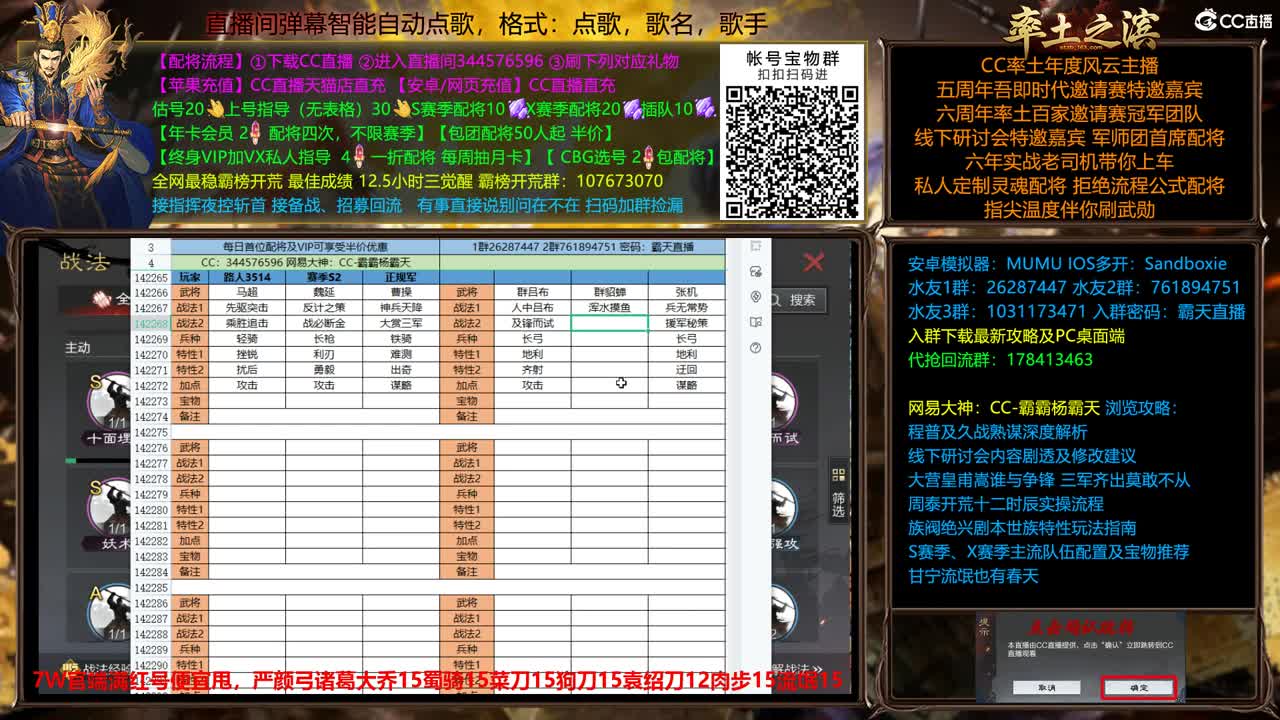This screenshot has width=1280, height=720.
Task: Select the 群吕布 cell
Action: 532,292
